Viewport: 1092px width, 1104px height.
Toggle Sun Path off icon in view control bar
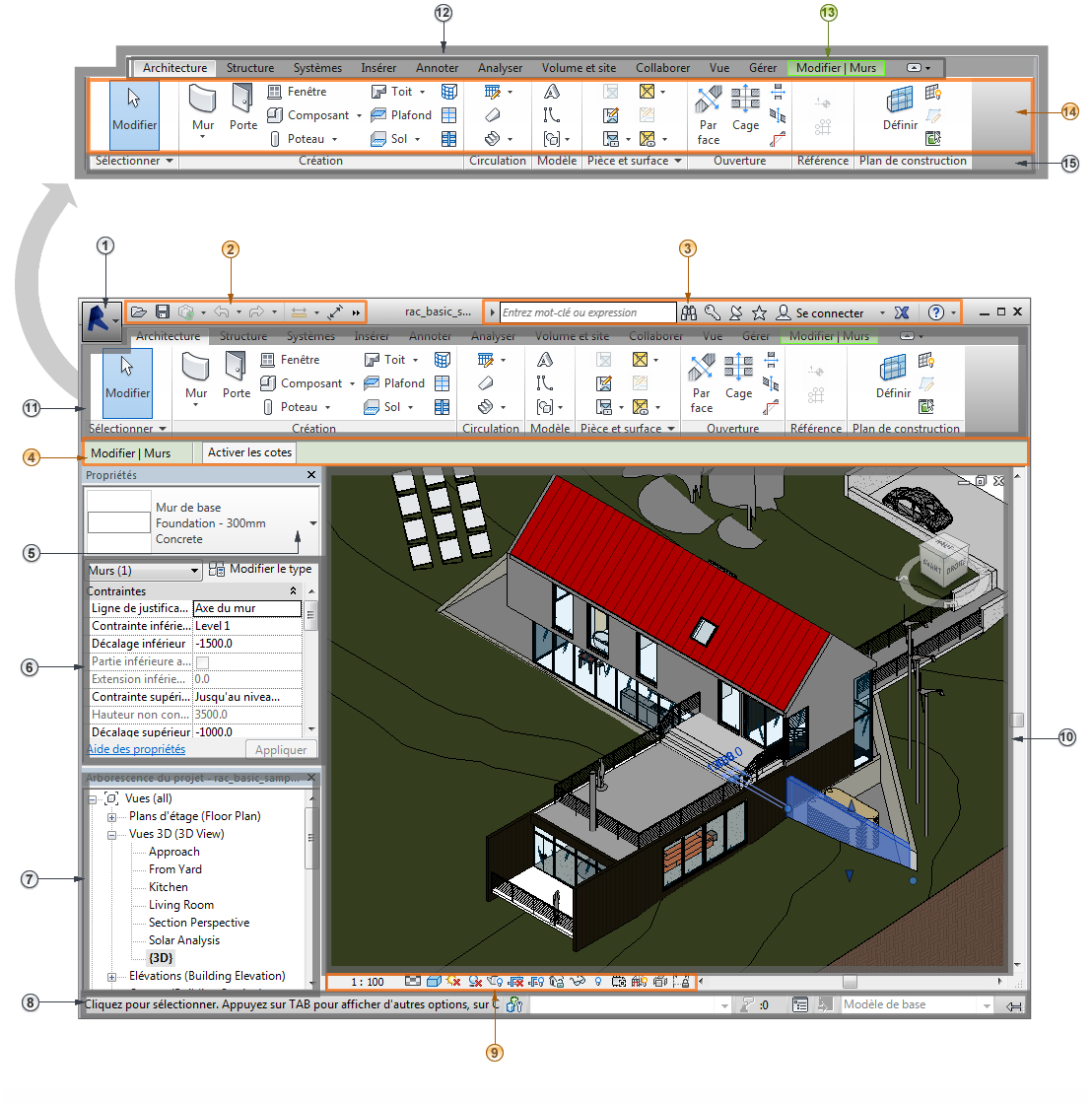coord(454,982)
